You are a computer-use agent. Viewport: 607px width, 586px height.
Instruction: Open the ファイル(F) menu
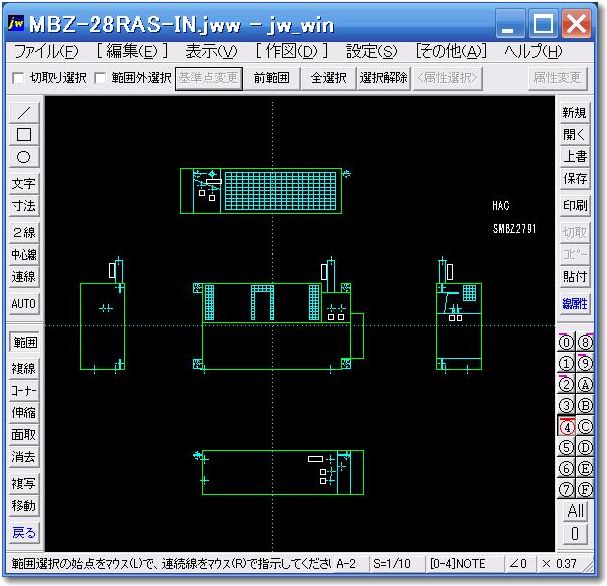[x=46, y=52]
